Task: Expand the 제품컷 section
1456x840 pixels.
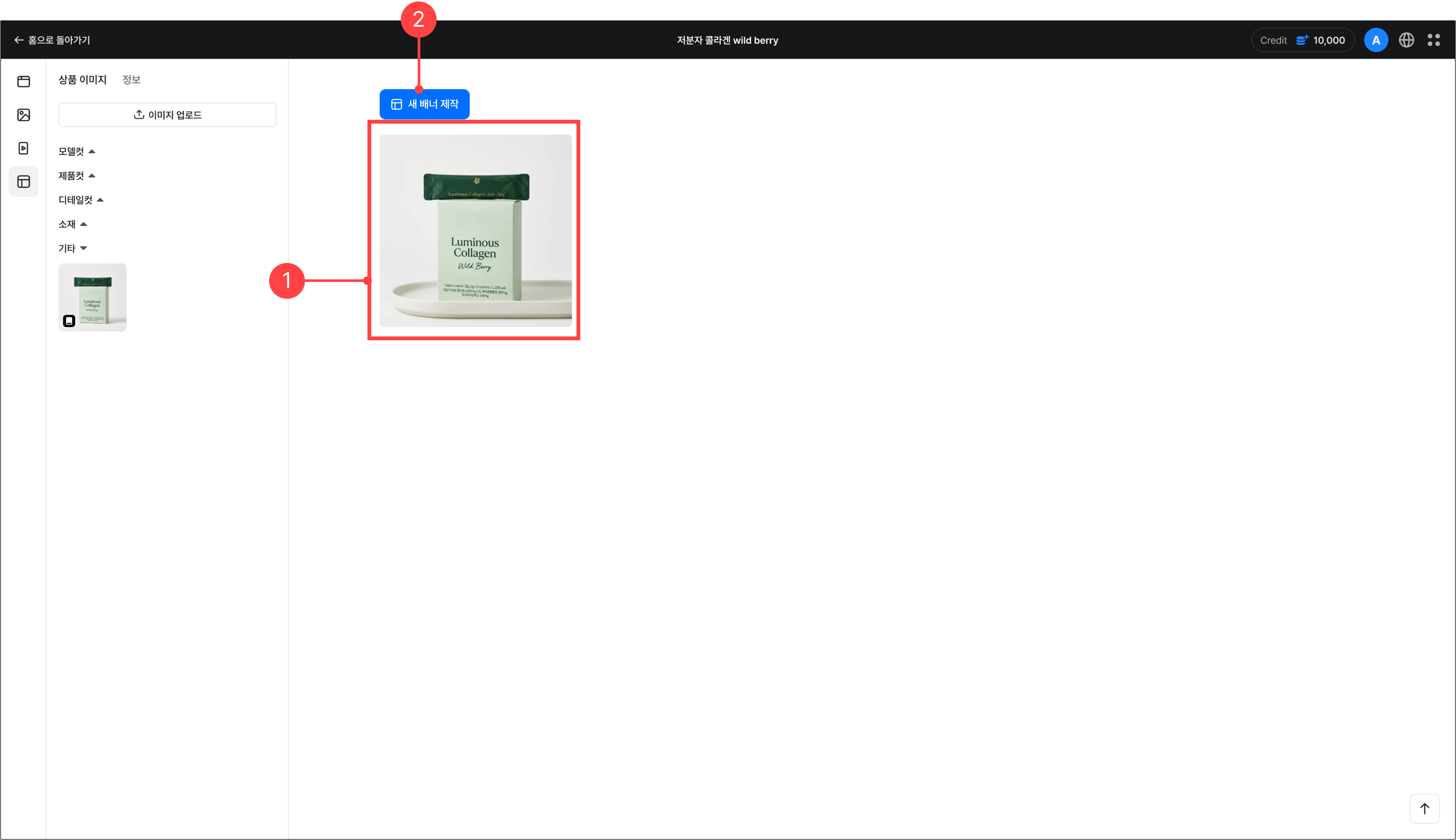Action: pyautogui.click(x=77, y=176)
